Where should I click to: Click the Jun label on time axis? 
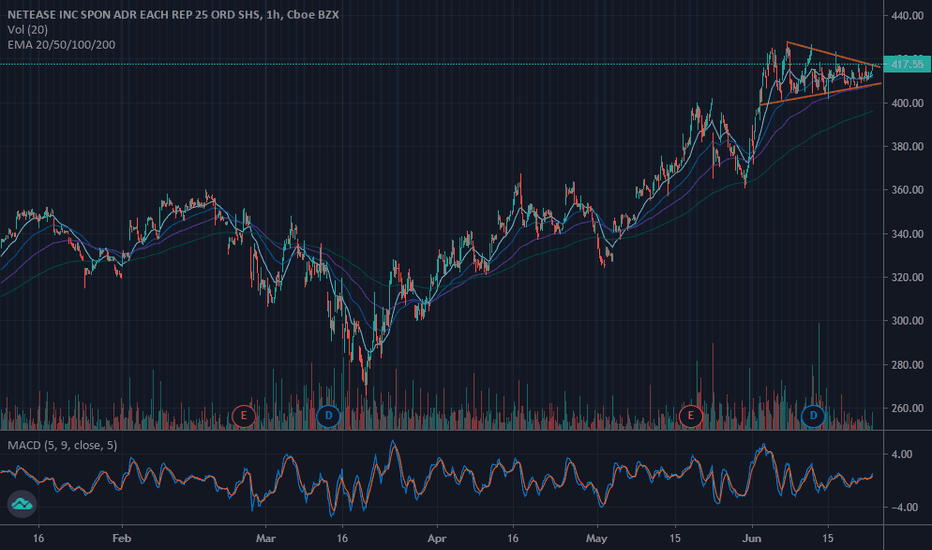click(752, 538)
